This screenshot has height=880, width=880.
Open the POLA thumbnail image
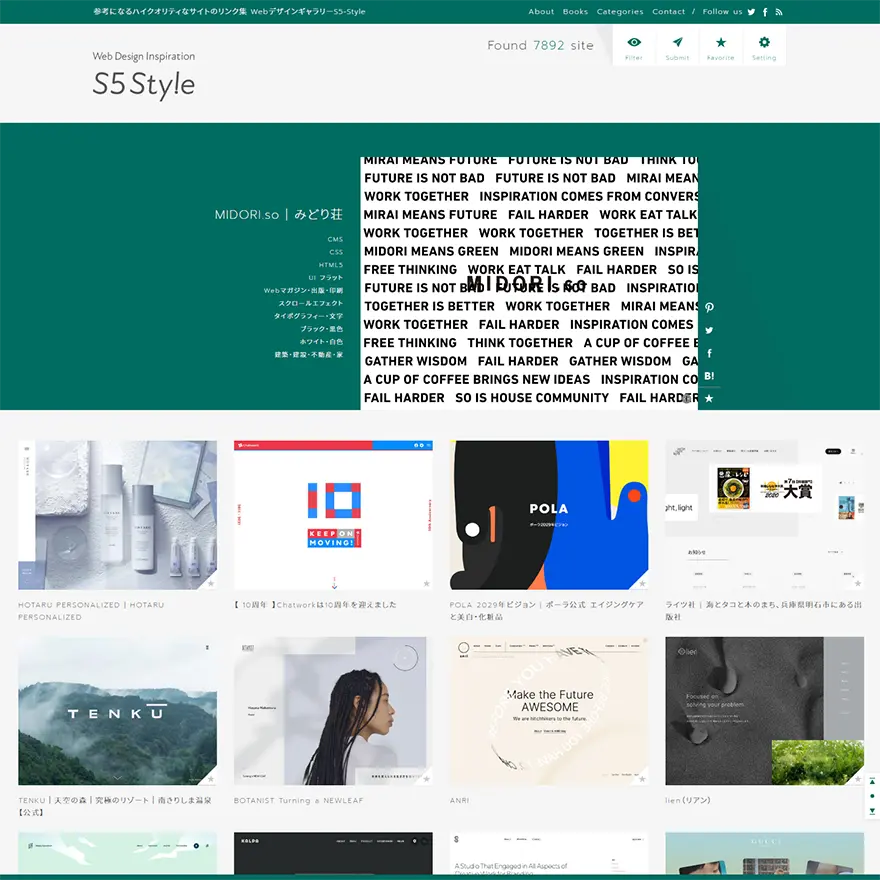point(549,515)
